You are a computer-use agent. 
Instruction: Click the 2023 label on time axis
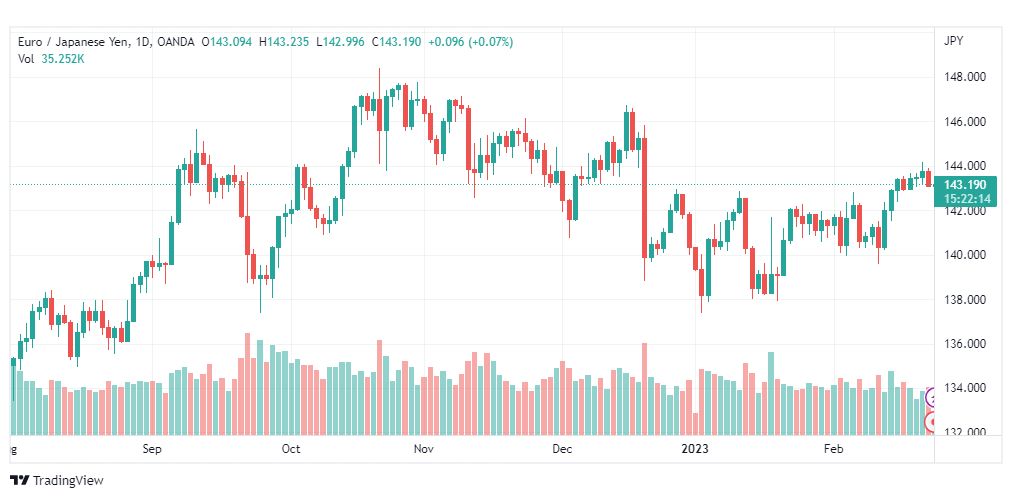pyautogui.click(x=695, y=449)
